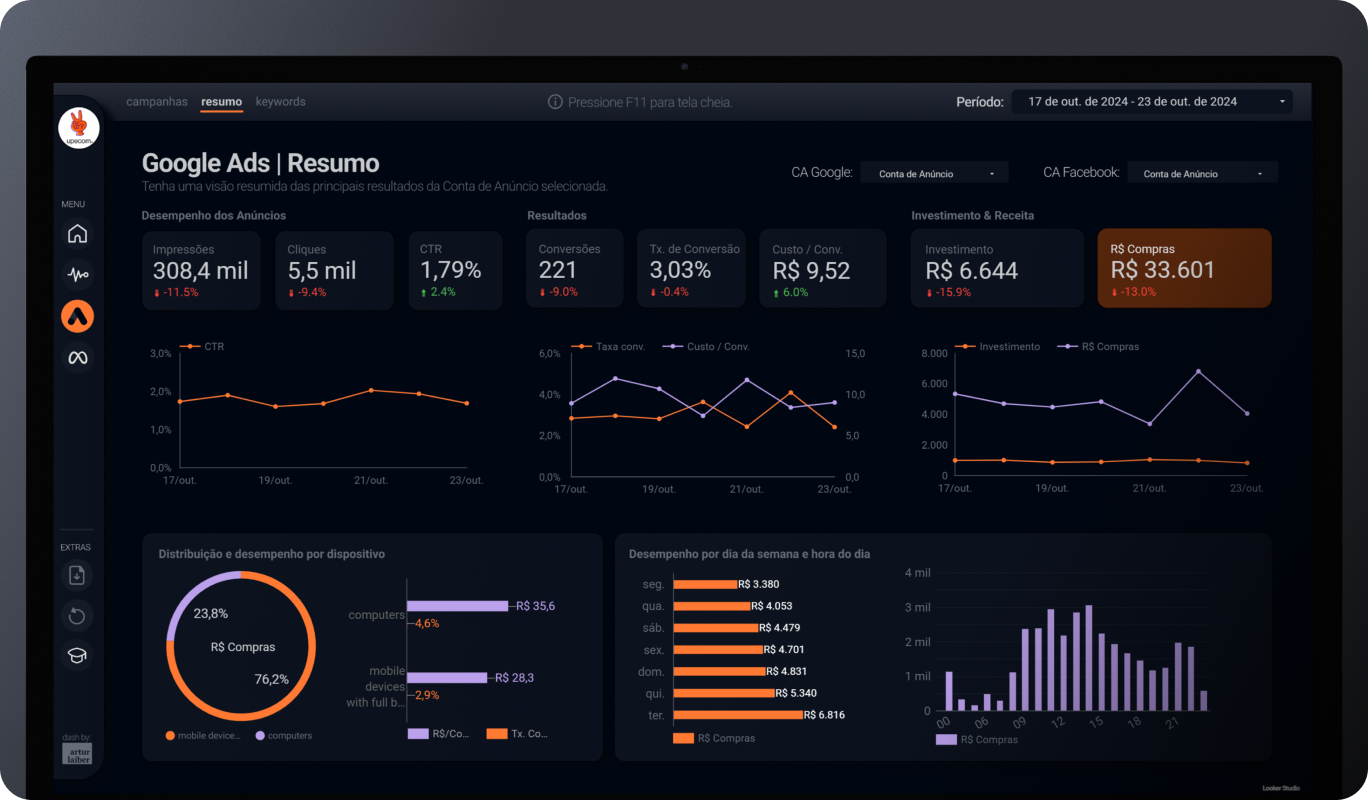Click the -15.9% change under Investimento

coord(948,292)
